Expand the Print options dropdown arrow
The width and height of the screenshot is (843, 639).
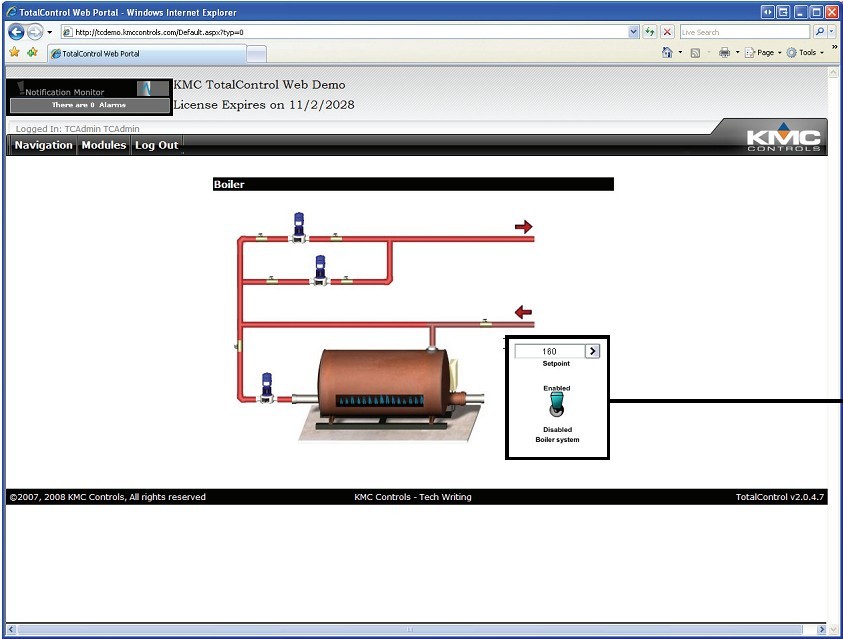[737, 53]
